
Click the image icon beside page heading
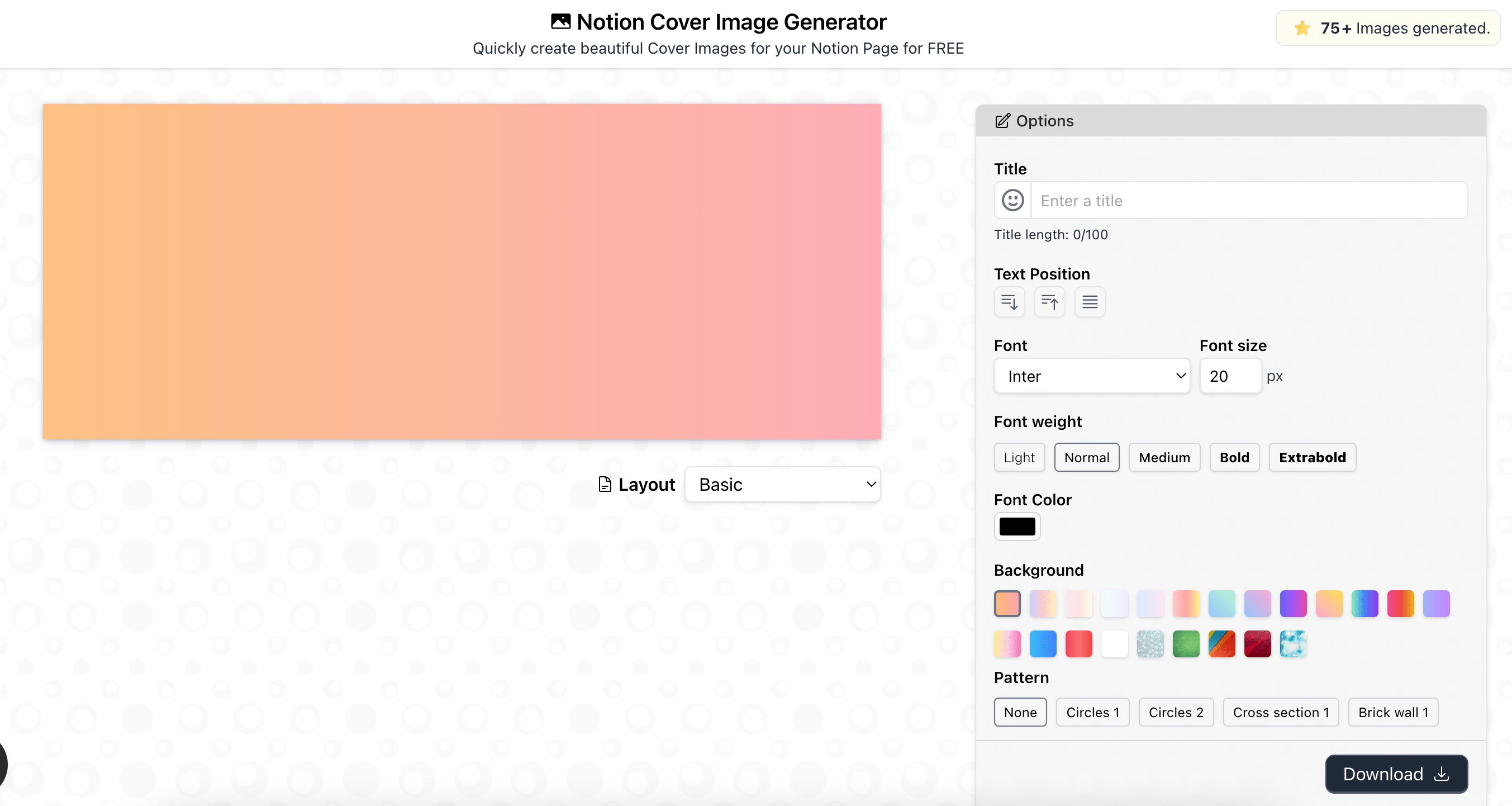[560, 22]
